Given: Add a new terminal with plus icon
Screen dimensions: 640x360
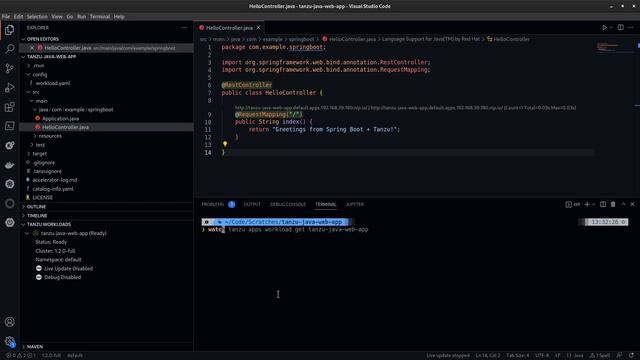Looking at the screenshot, I should (587, 204).
